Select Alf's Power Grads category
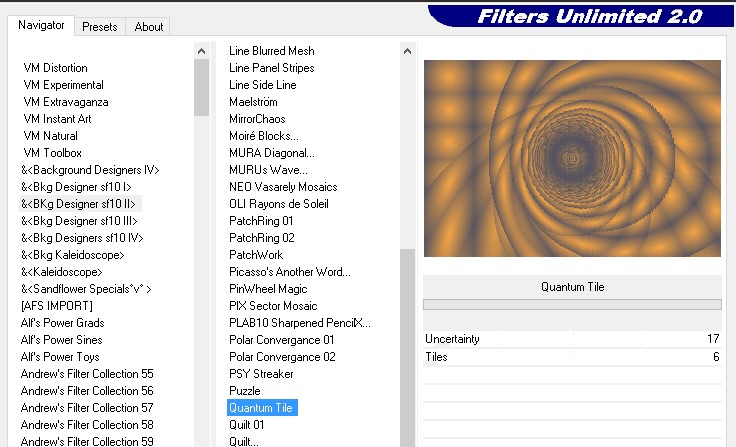Viewport: 736px width, 447px height. click(x=62, y=323)
